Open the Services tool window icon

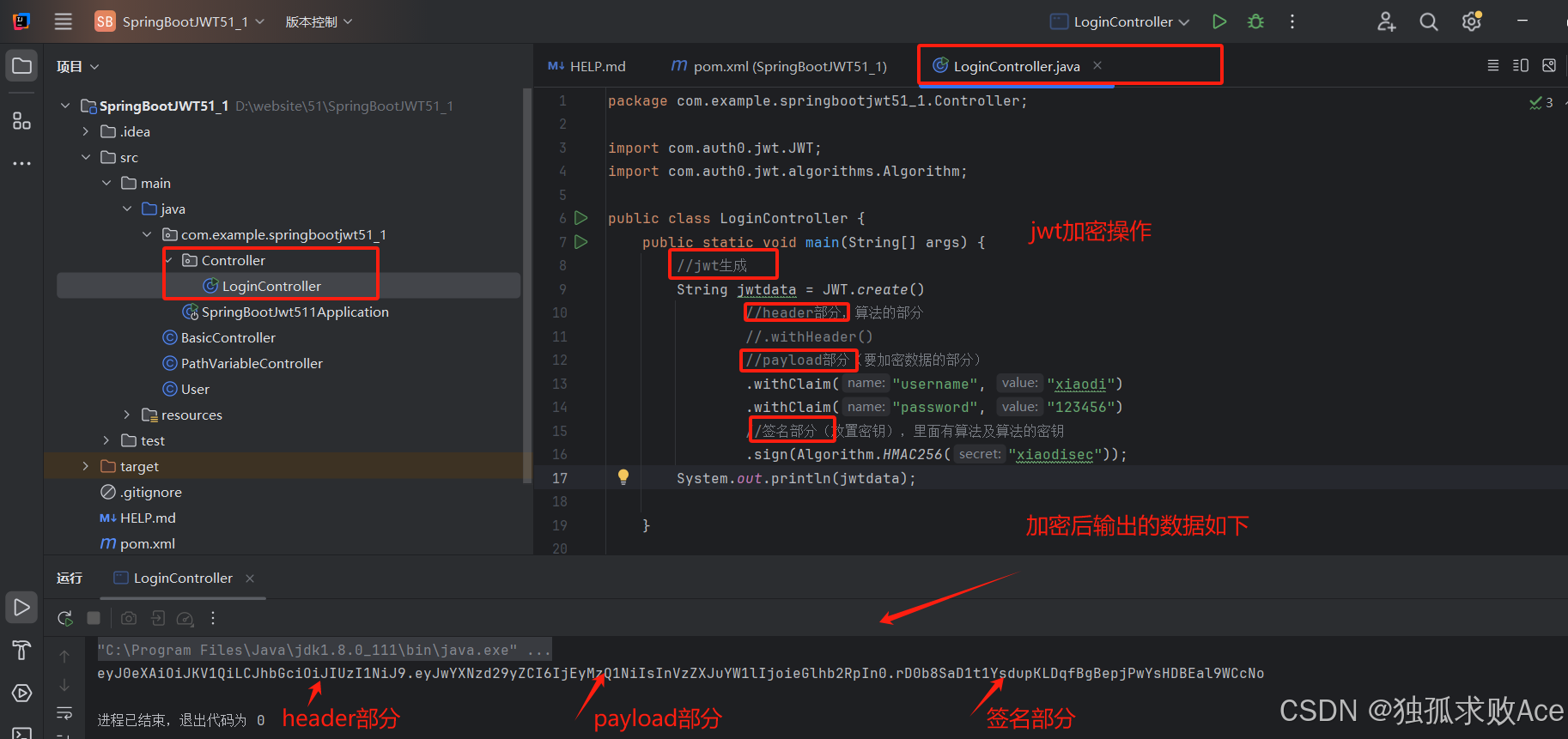pos(22,694)
